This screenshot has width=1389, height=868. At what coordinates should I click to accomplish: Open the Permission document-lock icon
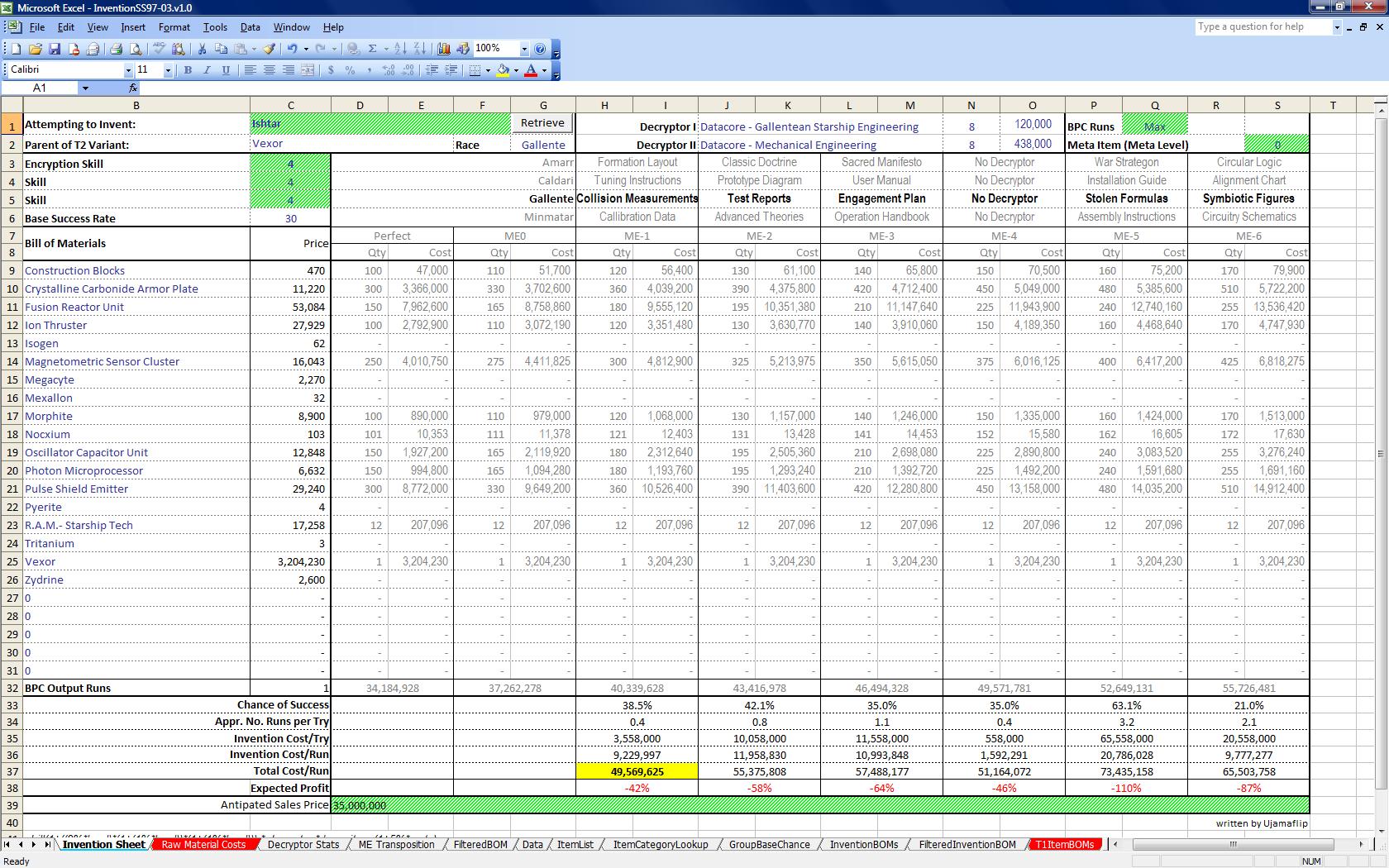point(74,49)
